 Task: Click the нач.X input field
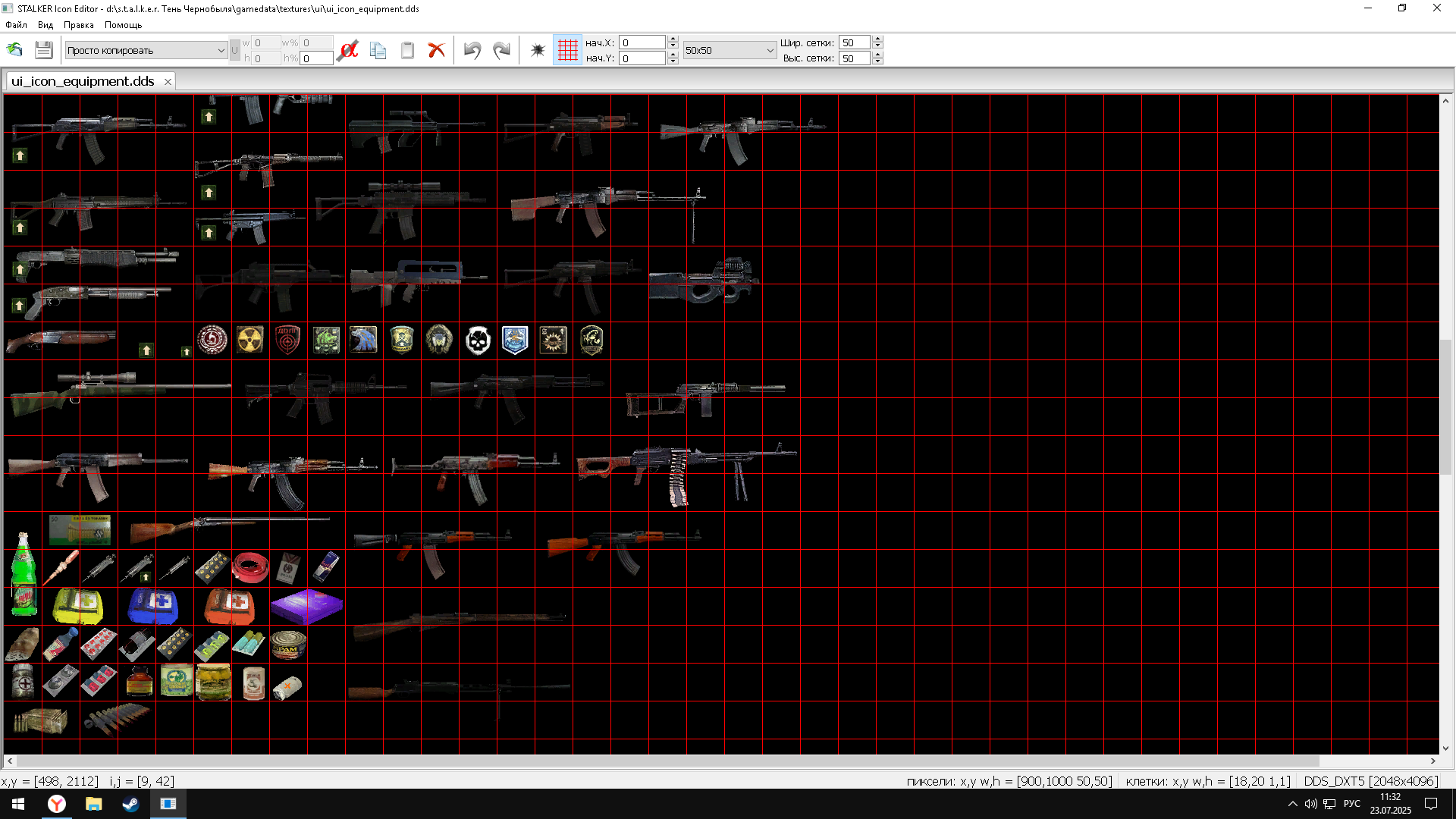click(642, 42)
